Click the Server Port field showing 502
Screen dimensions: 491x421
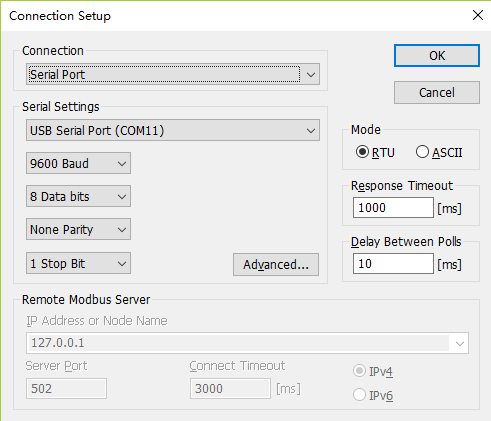66,388
